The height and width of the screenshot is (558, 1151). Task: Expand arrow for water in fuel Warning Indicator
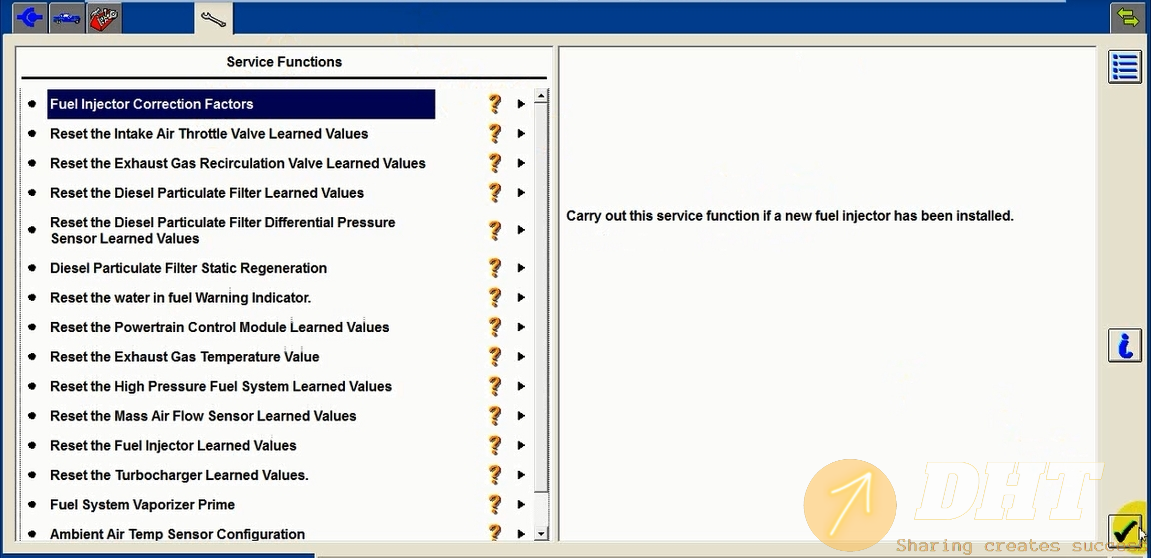(521, 297)
